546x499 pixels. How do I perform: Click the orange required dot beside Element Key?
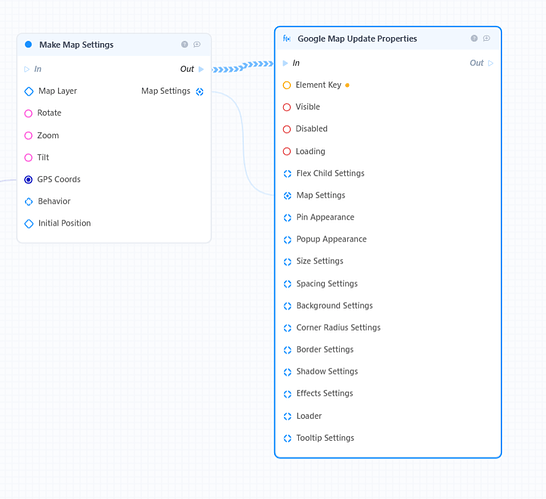click(x=347, y=85)
